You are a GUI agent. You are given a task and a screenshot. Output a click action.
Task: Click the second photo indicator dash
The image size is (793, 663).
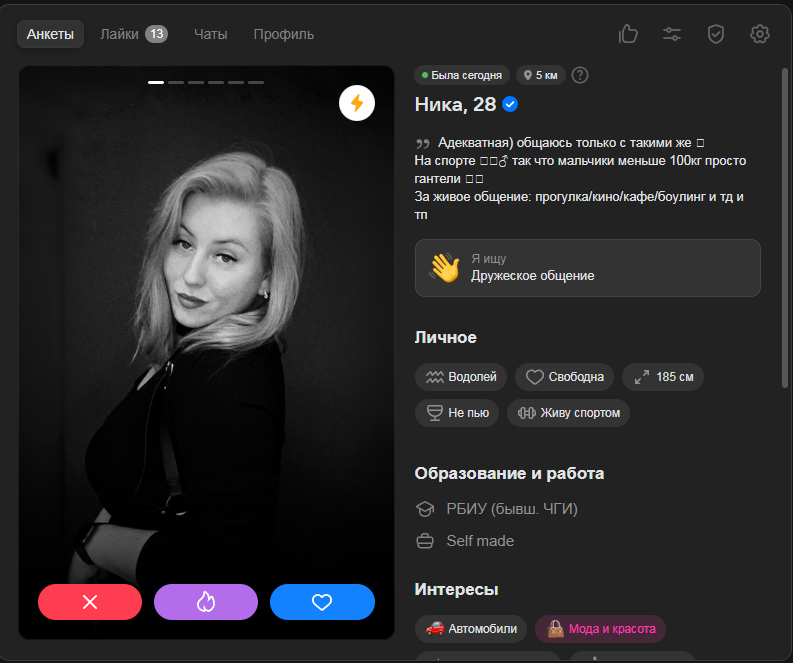pos(176,82)
